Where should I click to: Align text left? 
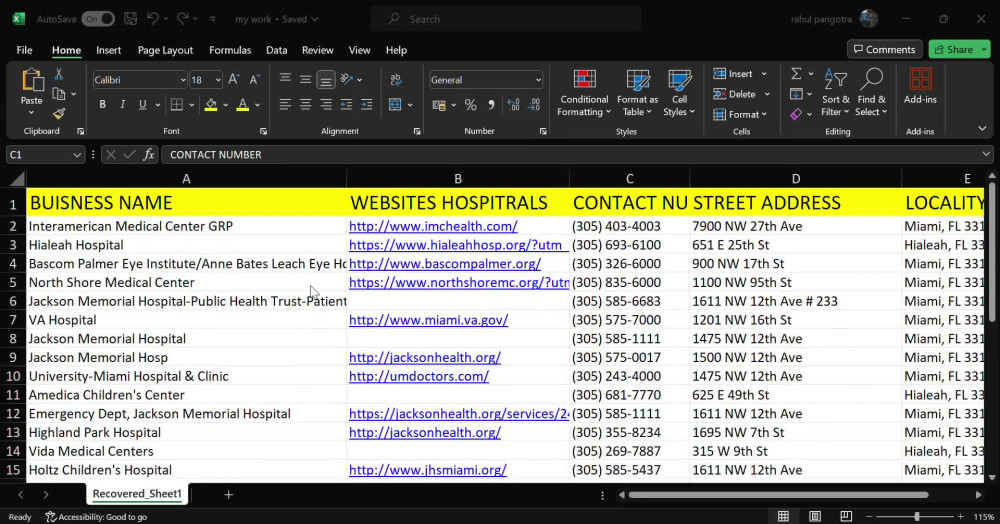coord(285,105)
